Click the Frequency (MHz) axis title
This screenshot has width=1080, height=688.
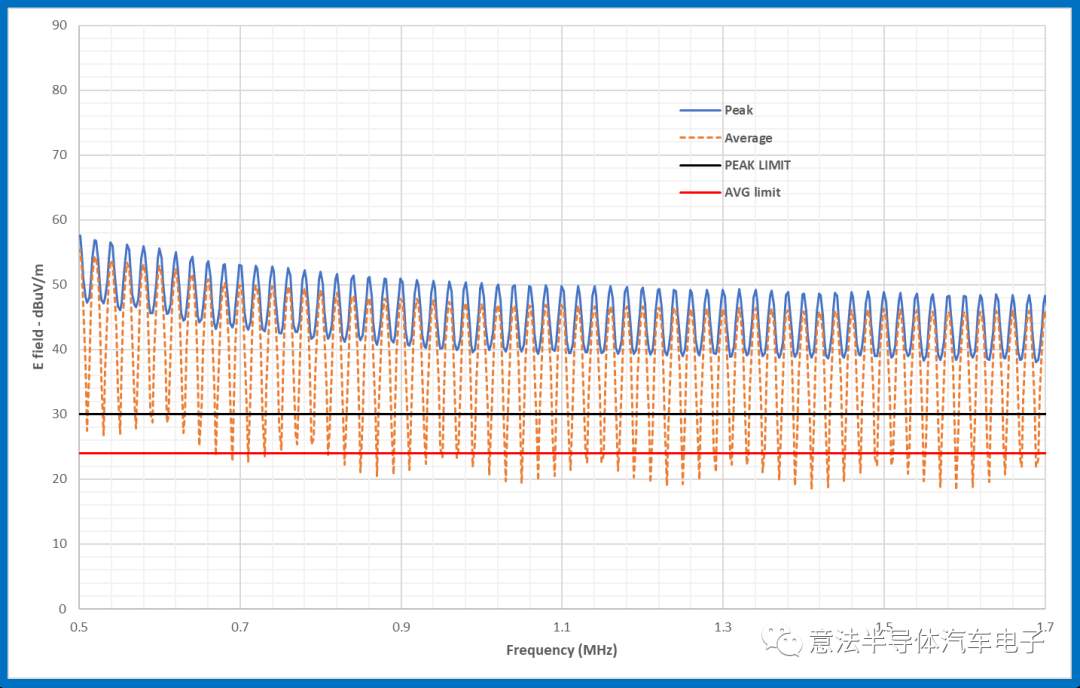[x=561, y=650]
